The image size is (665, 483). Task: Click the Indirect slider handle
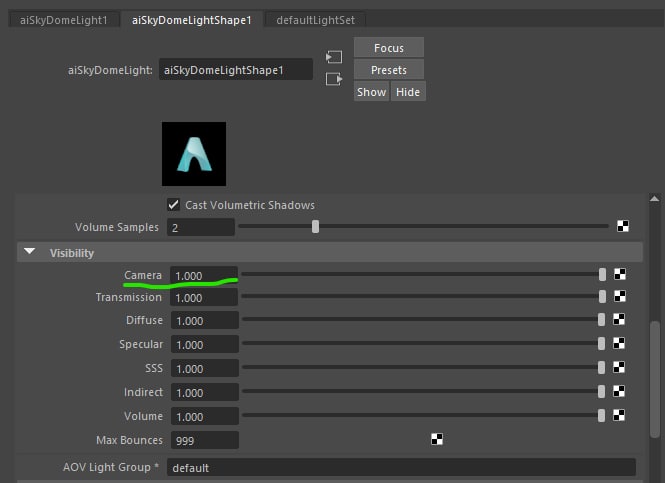pos(601,391)
